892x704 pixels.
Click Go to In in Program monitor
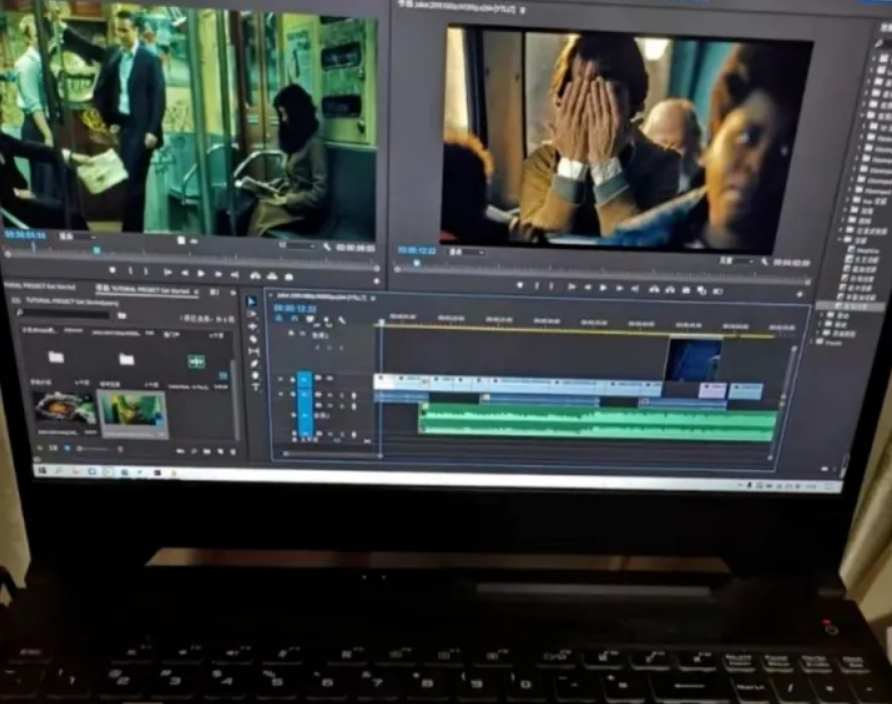pyautogui.click(x=572, y=287)
